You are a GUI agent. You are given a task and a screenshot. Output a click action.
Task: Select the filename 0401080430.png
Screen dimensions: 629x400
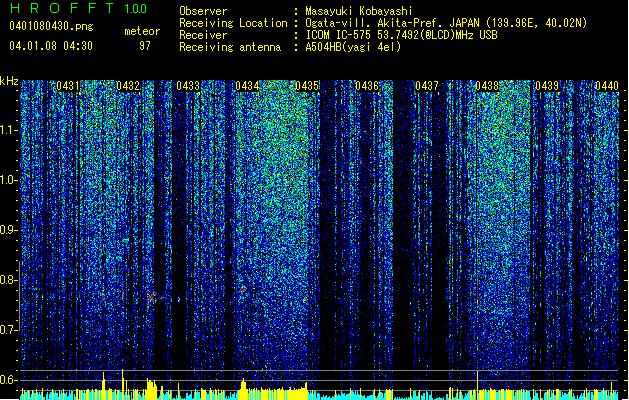(x=51, y=26)
